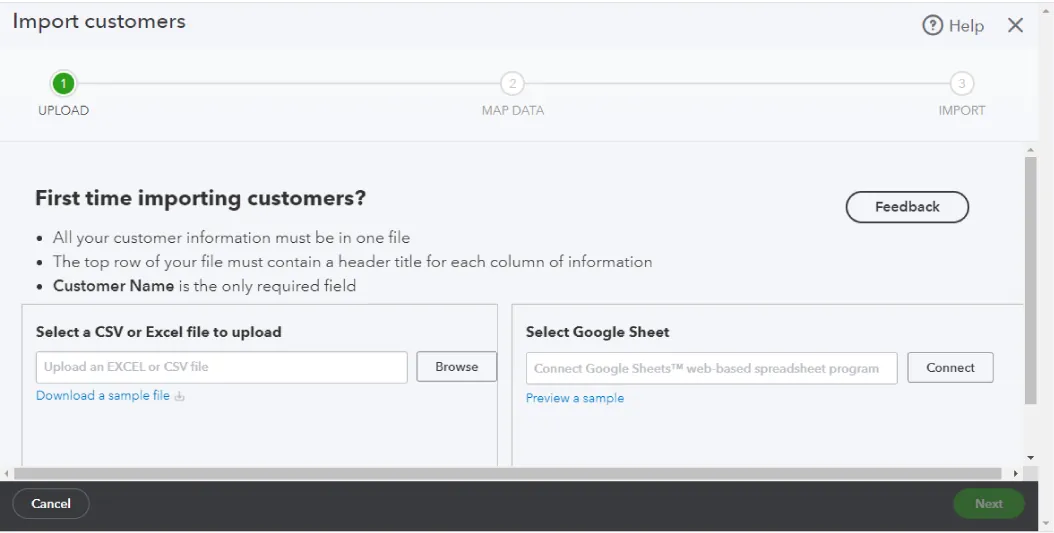This screenshot has height=533, width=1054.
Task: Focus the Connect Google Sheets text field
Action: point(711,368)
